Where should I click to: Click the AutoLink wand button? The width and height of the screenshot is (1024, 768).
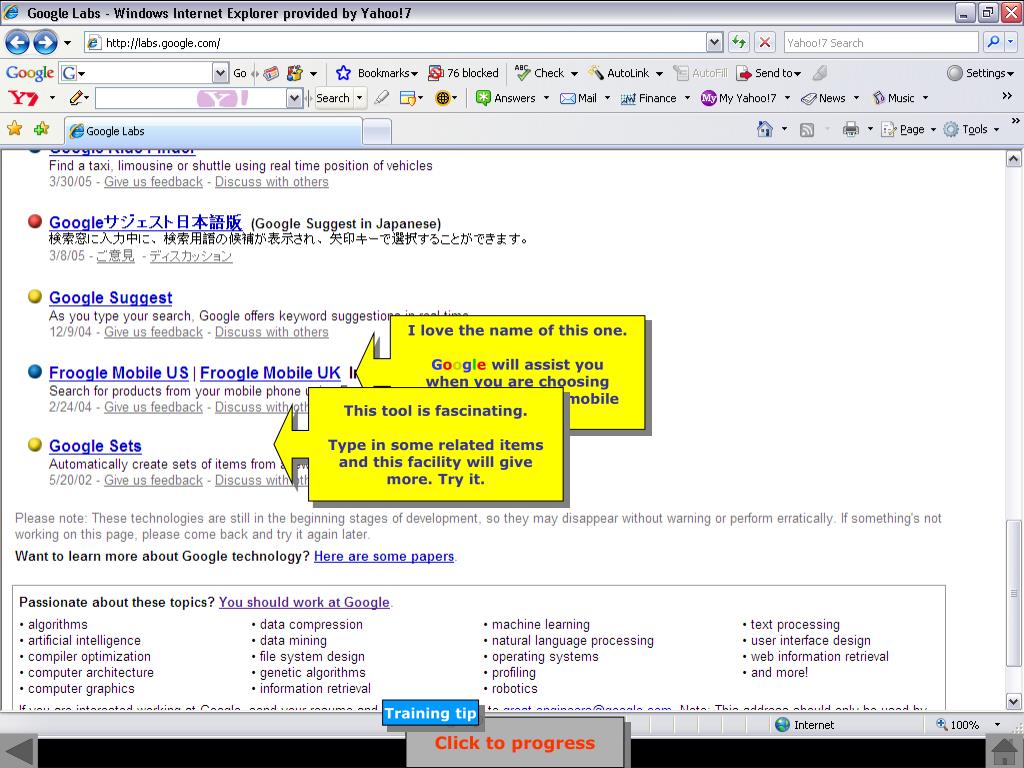[x=618, y=72]
